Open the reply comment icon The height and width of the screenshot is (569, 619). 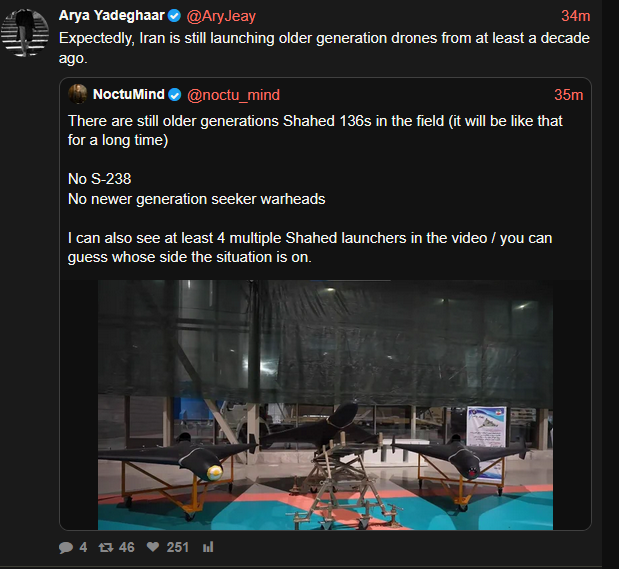[66, 547]
